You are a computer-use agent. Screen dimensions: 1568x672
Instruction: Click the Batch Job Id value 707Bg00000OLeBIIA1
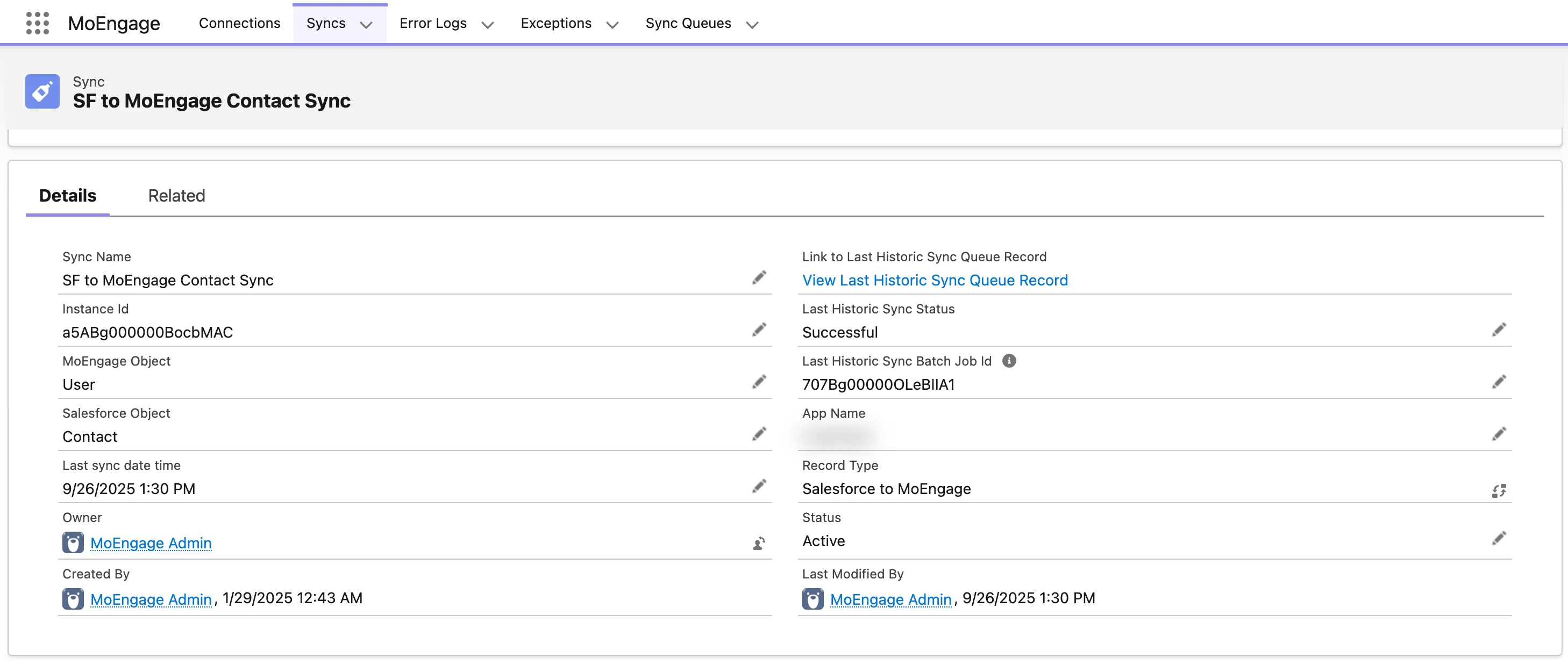pos(878,384)
